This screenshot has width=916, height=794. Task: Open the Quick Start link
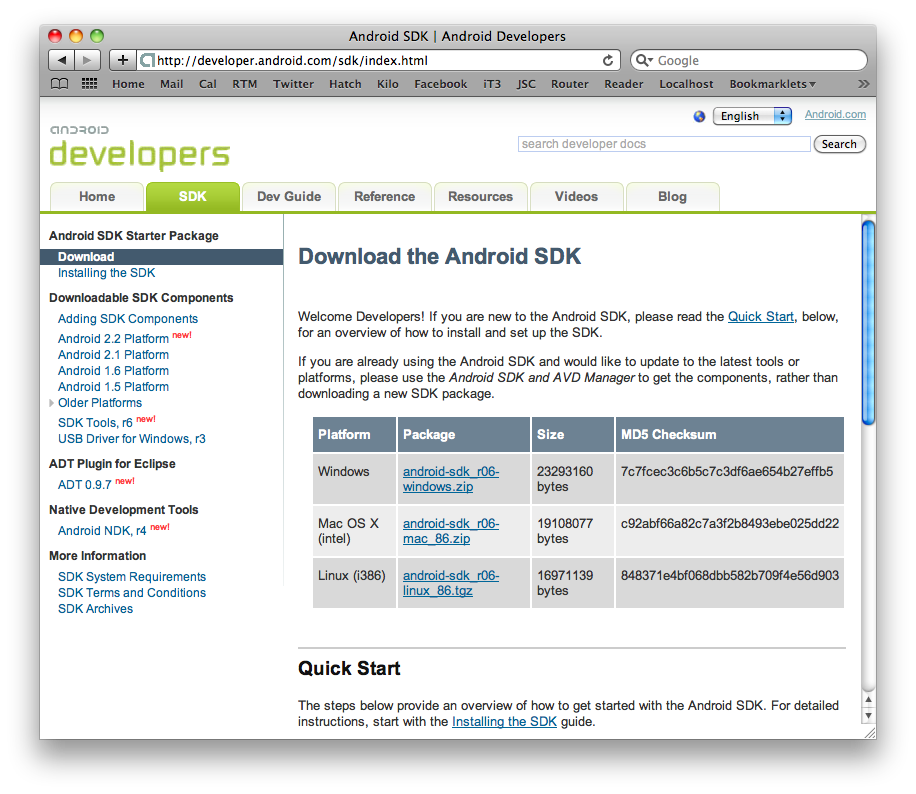tap(760, 316)
